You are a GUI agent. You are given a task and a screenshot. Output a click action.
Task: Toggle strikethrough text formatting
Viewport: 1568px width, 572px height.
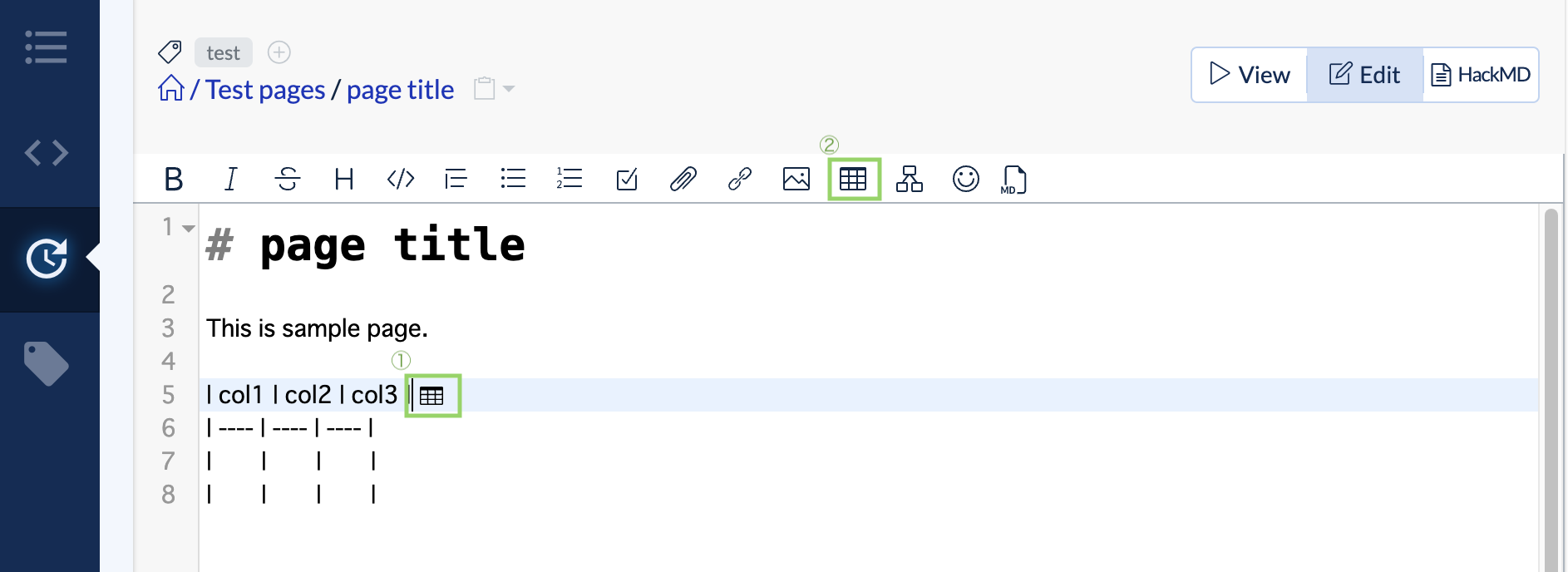pos(288,179)
